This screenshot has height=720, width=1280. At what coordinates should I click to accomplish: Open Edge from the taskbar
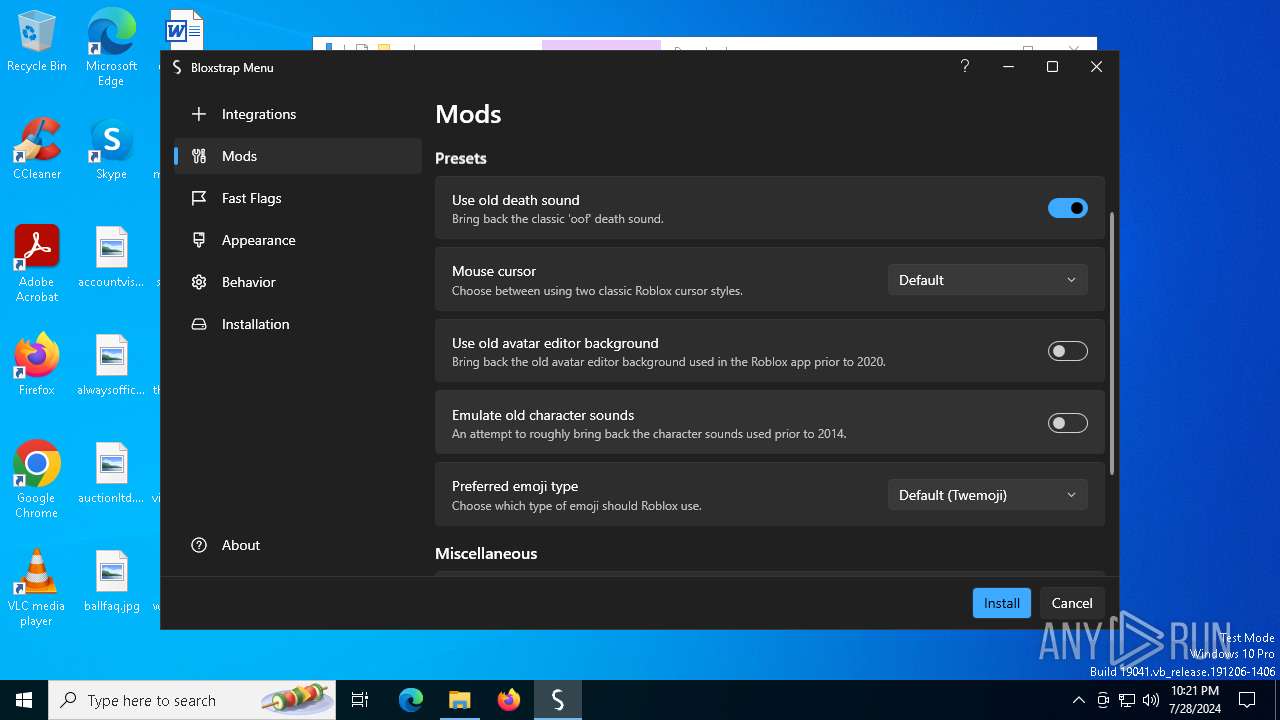(411, 700)
